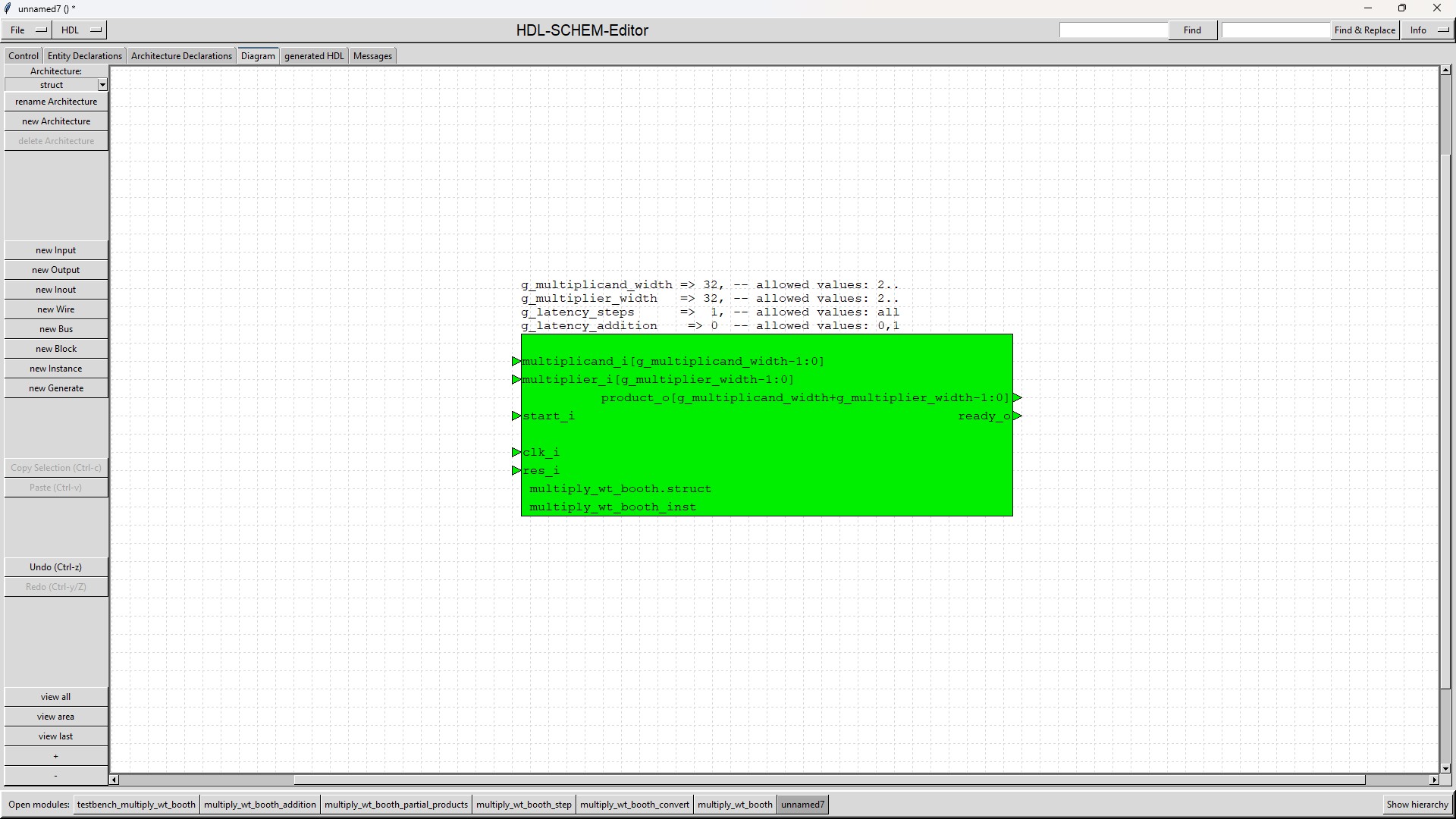1456x819 pixels.
Task: Click the new Wire button
Action: point(56,309)
